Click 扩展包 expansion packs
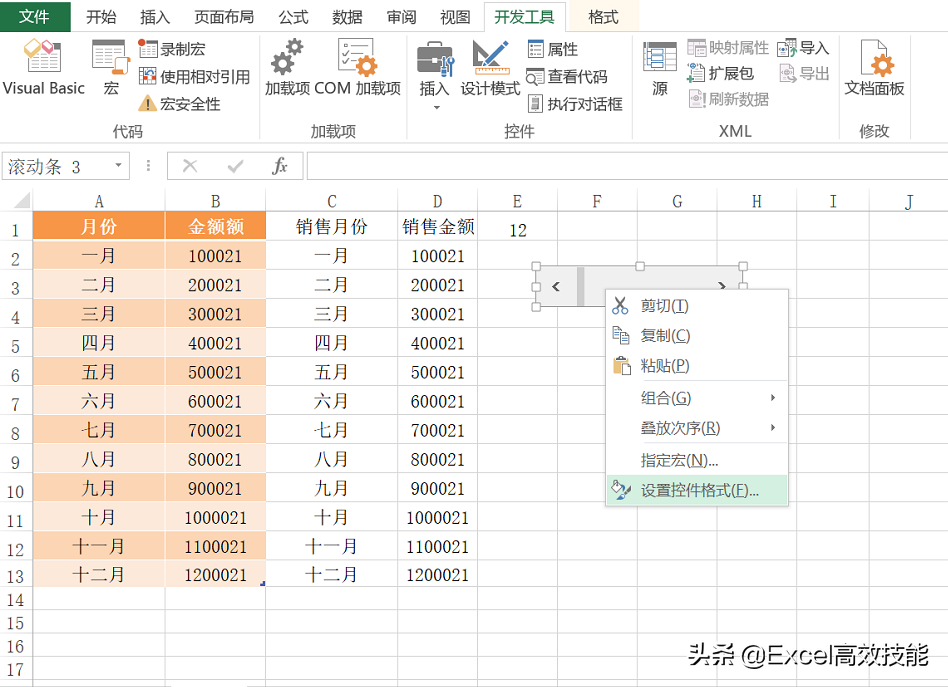Image resolution: width=948 pixels, height=687 pixels. tap(721, 73)
